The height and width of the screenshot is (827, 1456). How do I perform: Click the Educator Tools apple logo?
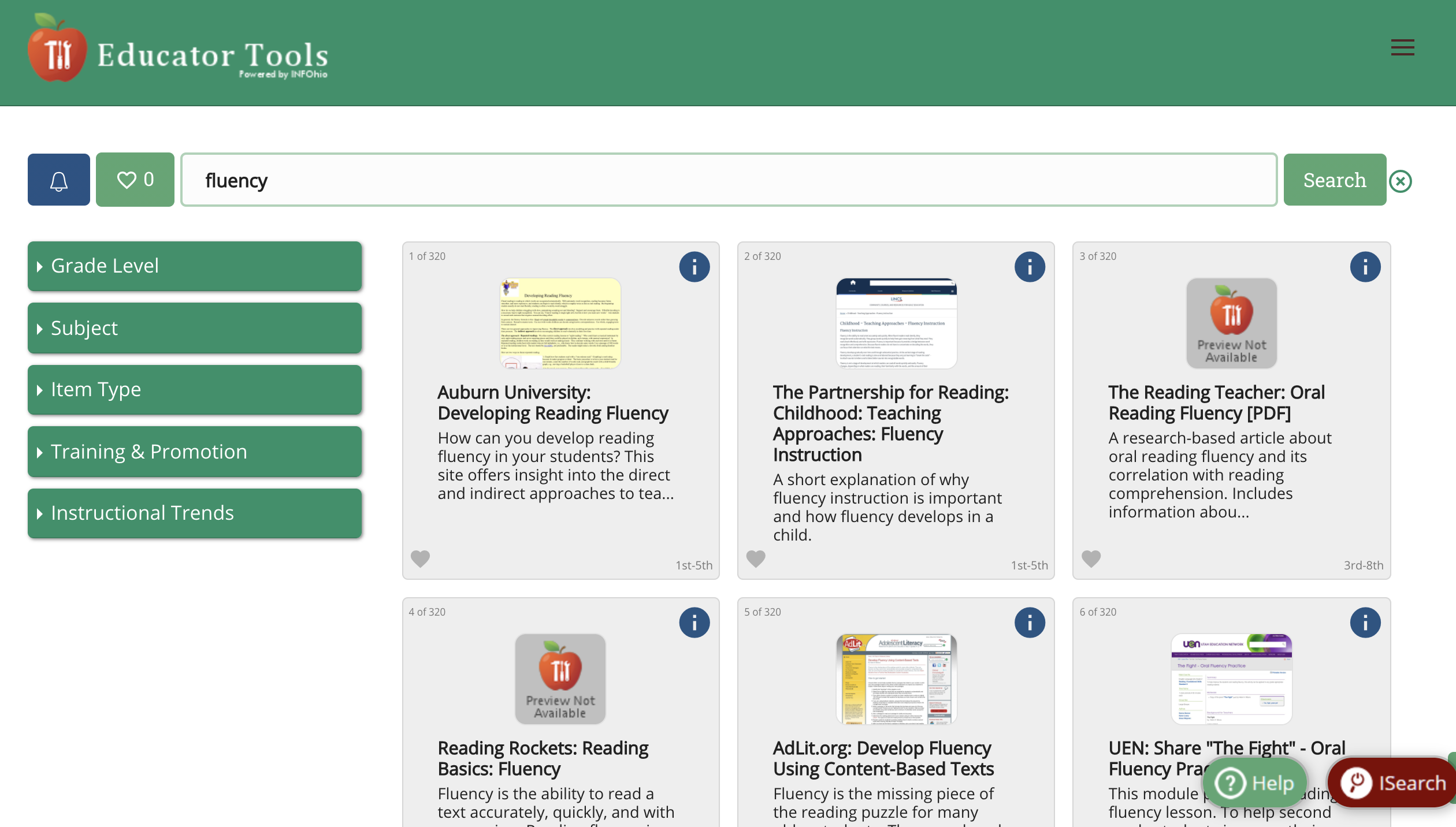[x=57, y=49]
